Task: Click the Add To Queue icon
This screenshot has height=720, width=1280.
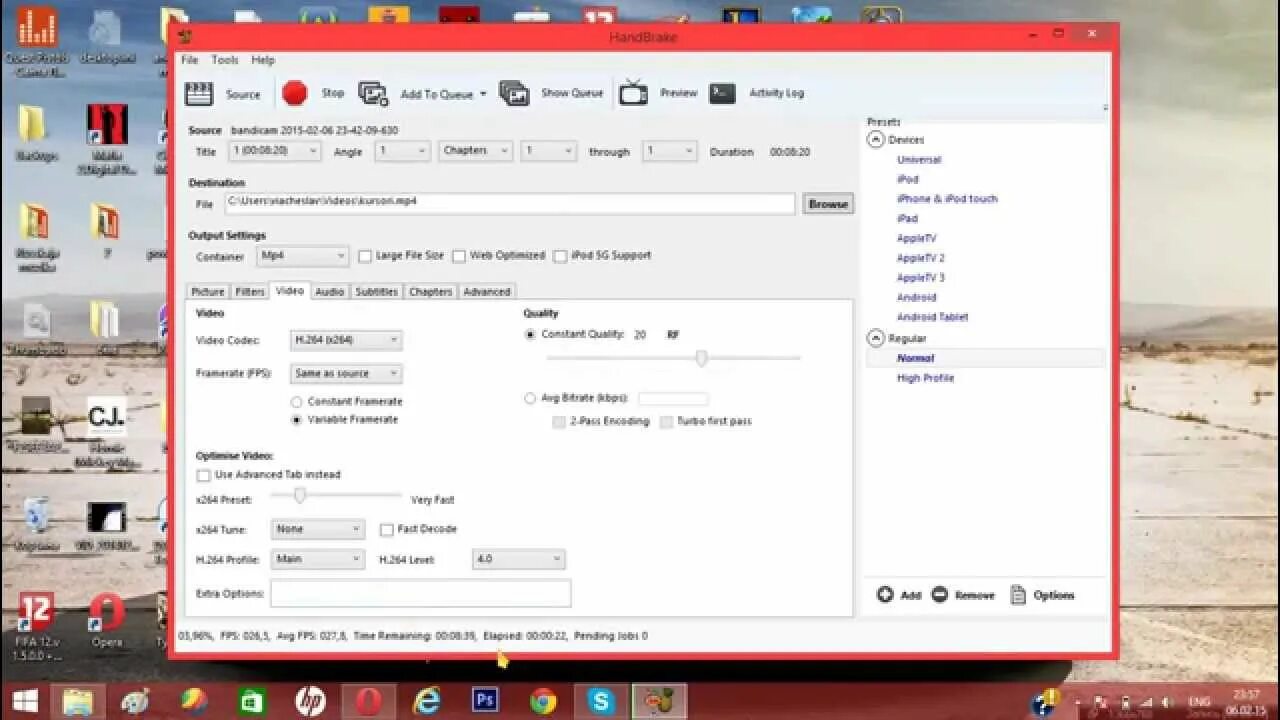Action: [x=373, y=94]
